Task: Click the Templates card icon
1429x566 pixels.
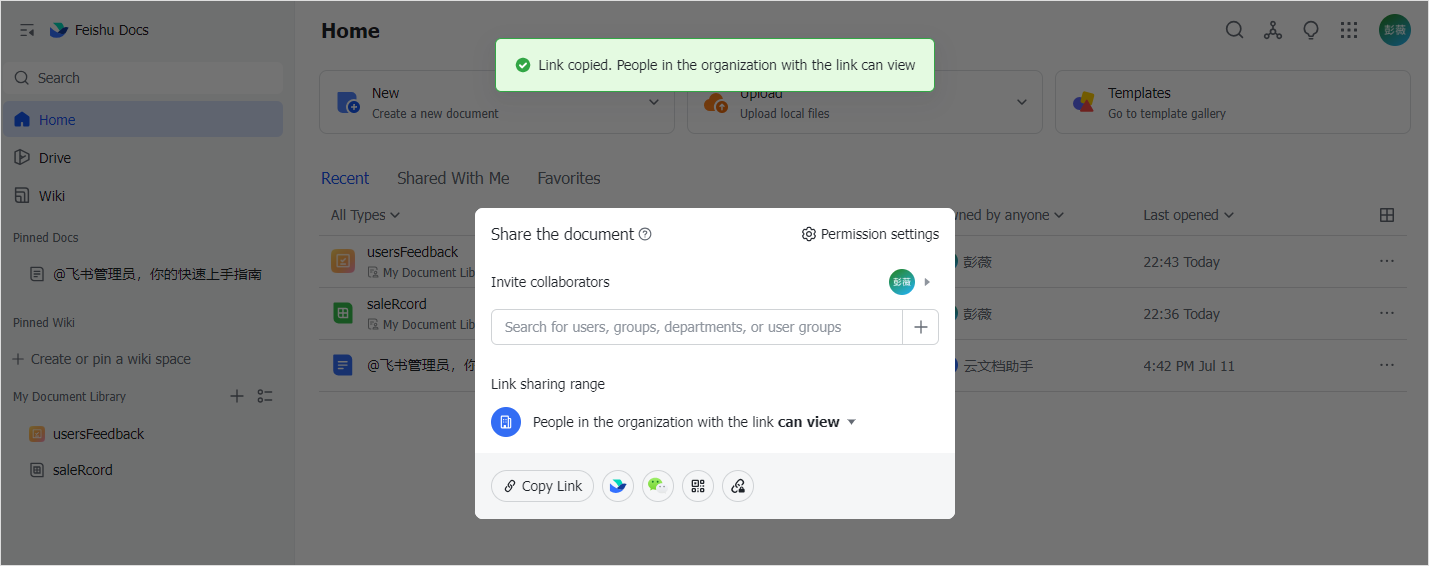Action: (1084, 102)
